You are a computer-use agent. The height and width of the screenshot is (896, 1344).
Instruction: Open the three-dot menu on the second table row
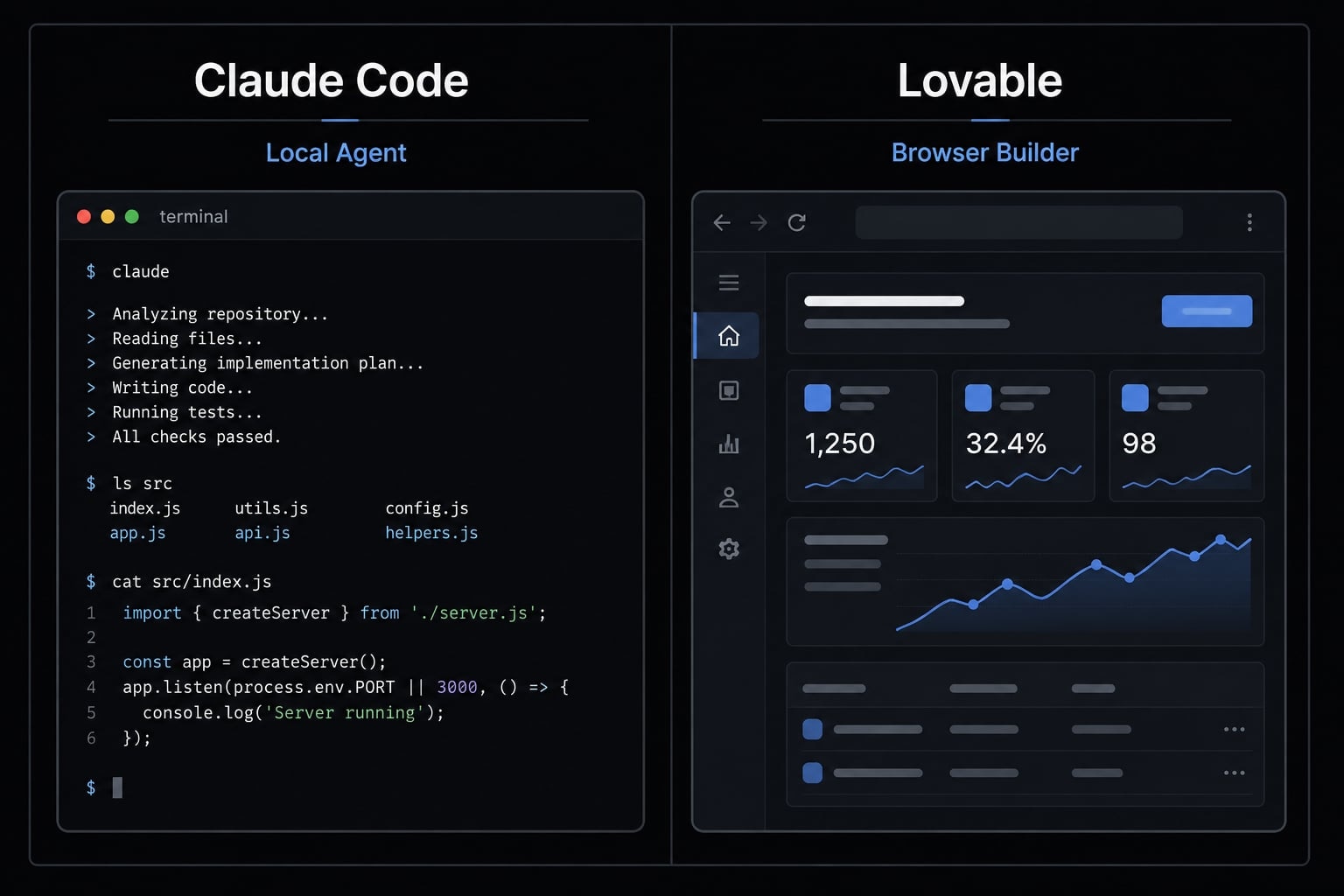1234,773
